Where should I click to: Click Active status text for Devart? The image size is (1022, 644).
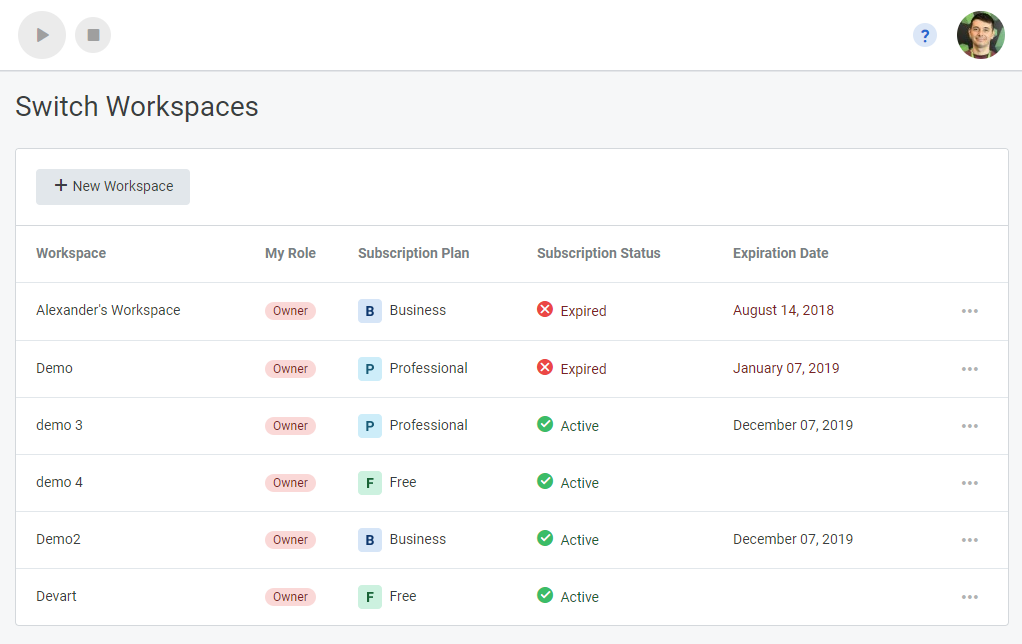[579, 597]
